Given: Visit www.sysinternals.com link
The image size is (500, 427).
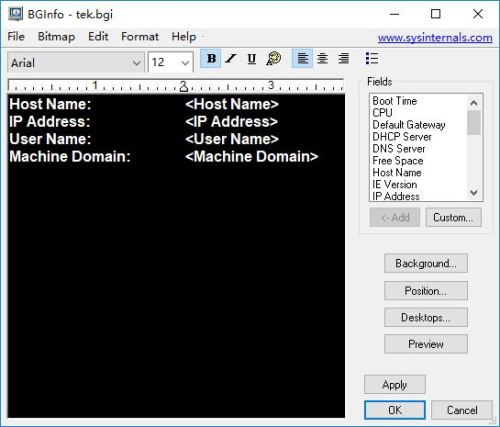Looking at the screenshot, I should pyautogui.click(x=435, y=37).
